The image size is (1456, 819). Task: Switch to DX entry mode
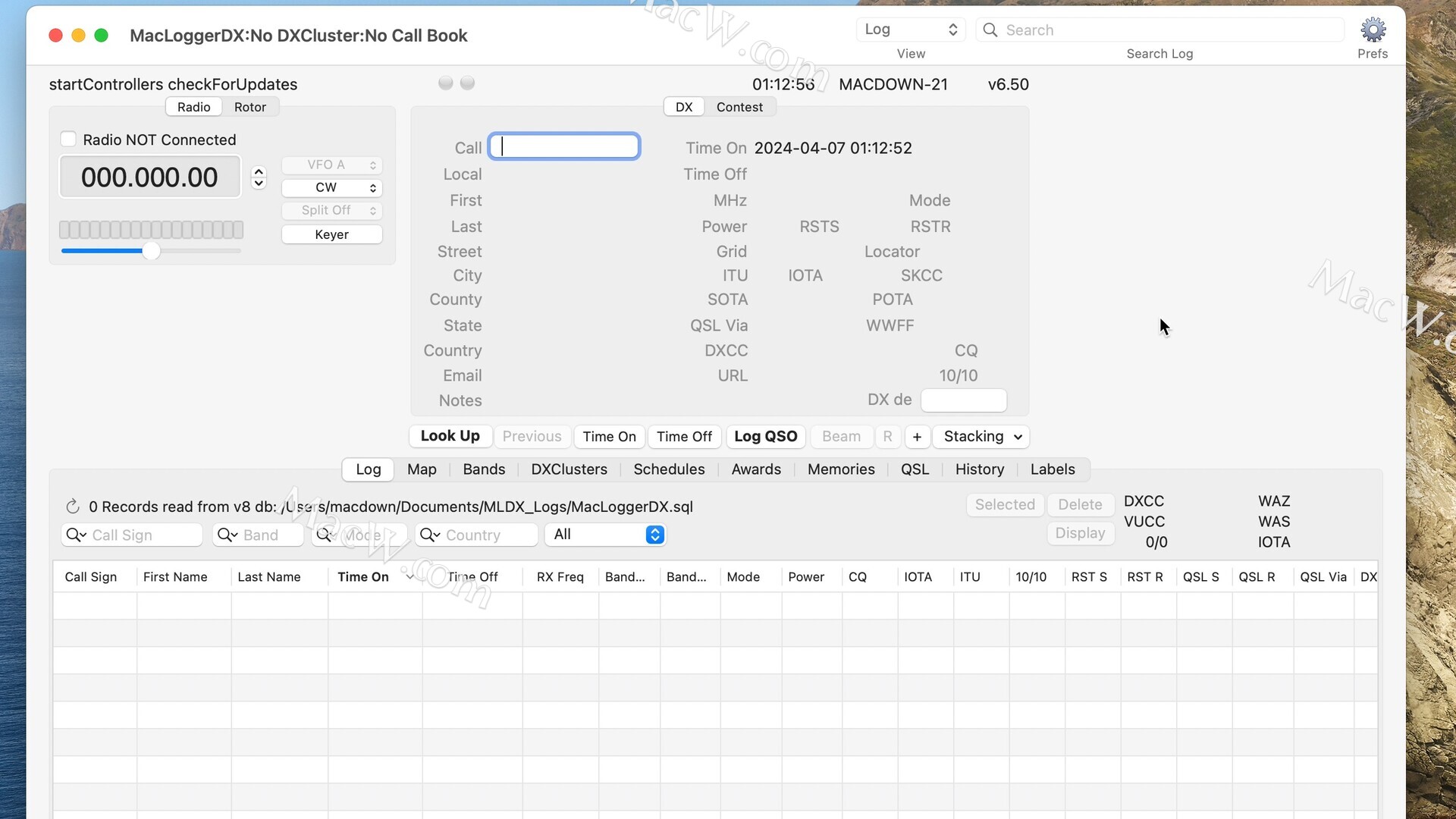click(684, 107)
